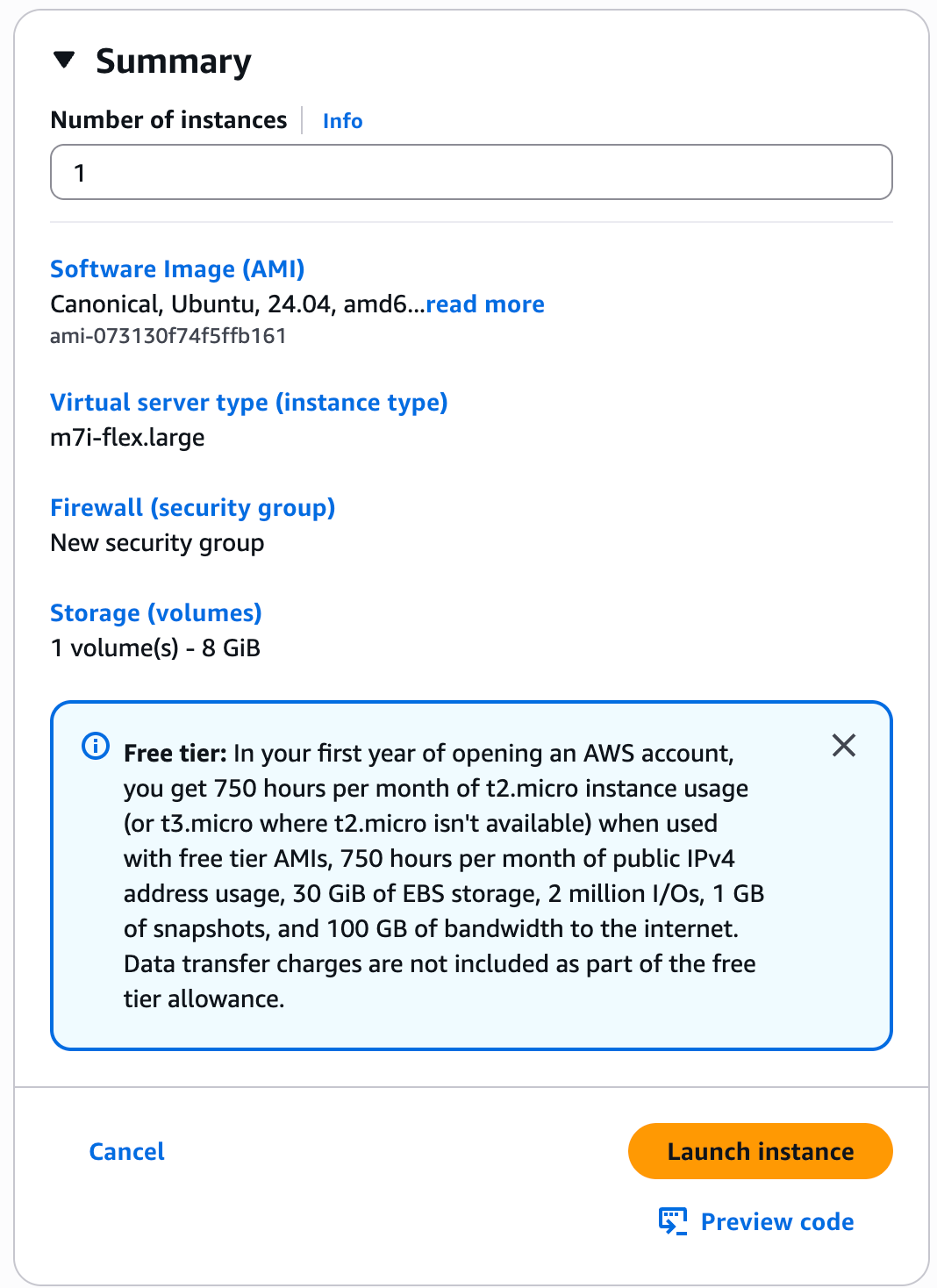Screen dimensions: 937x1288
Task: Click Cancel to abort the launch
Action: (x=125, y=1151)
